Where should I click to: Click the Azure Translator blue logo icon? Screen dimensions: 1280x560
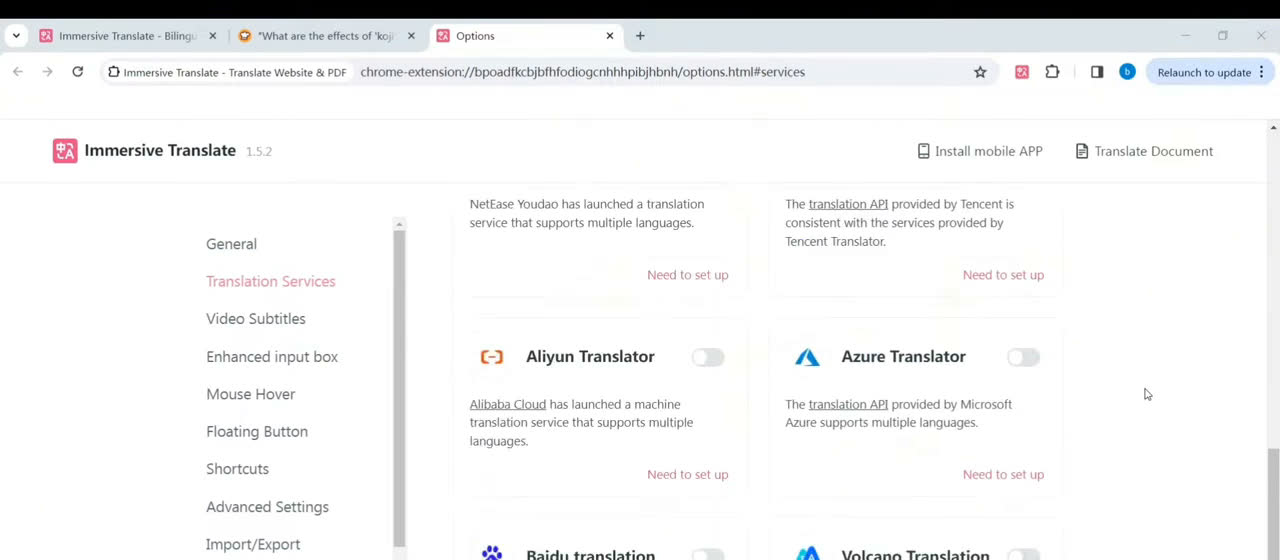point(807,357)
